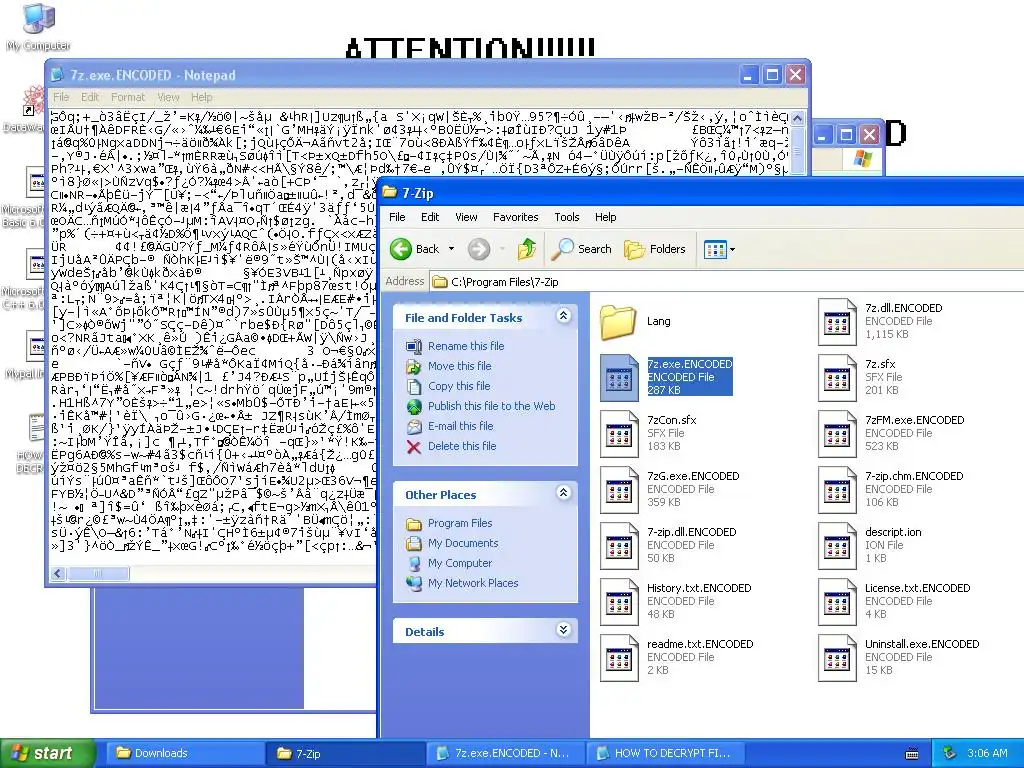Switch to 7-Zip taskbar button
This screenshot has width=1024, height=768.
coord(345,753)
